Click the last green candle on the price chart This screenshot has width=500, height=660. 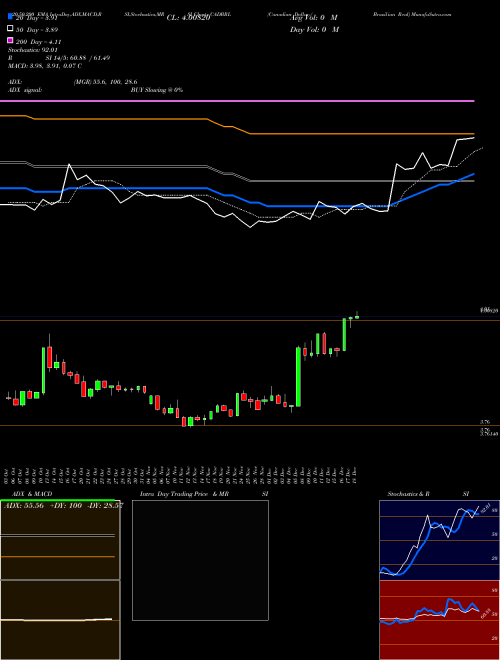click(357, 317)
